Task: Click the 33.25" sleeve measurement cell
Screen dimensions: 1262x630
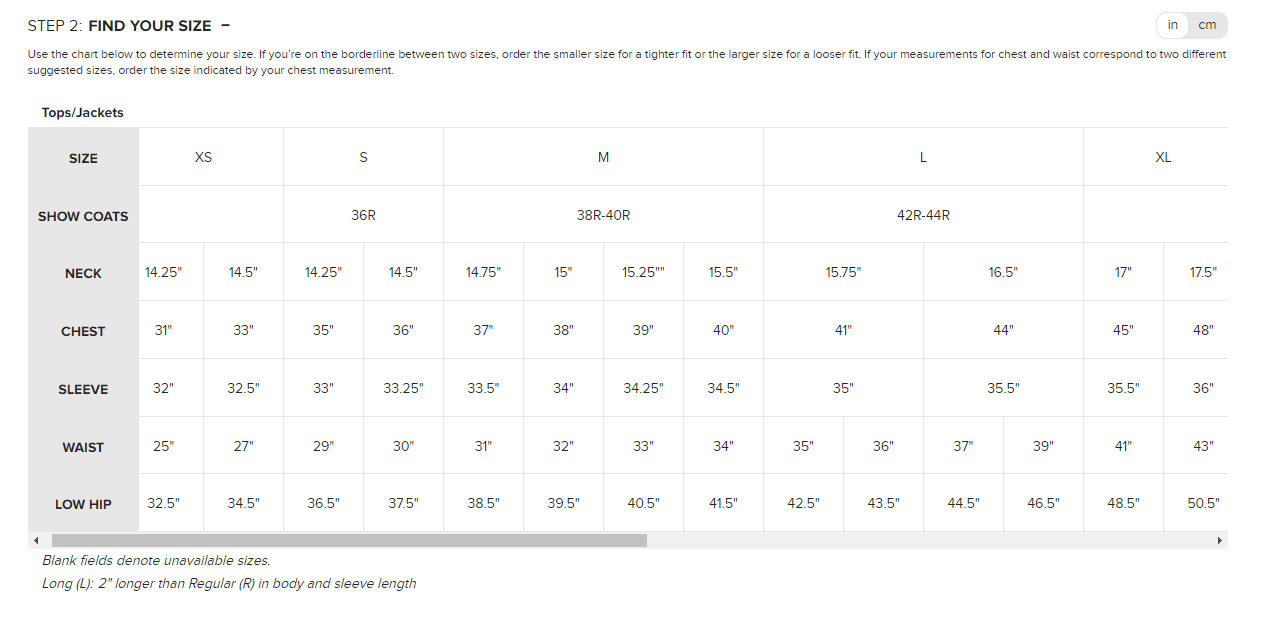Action: point(403,388)
